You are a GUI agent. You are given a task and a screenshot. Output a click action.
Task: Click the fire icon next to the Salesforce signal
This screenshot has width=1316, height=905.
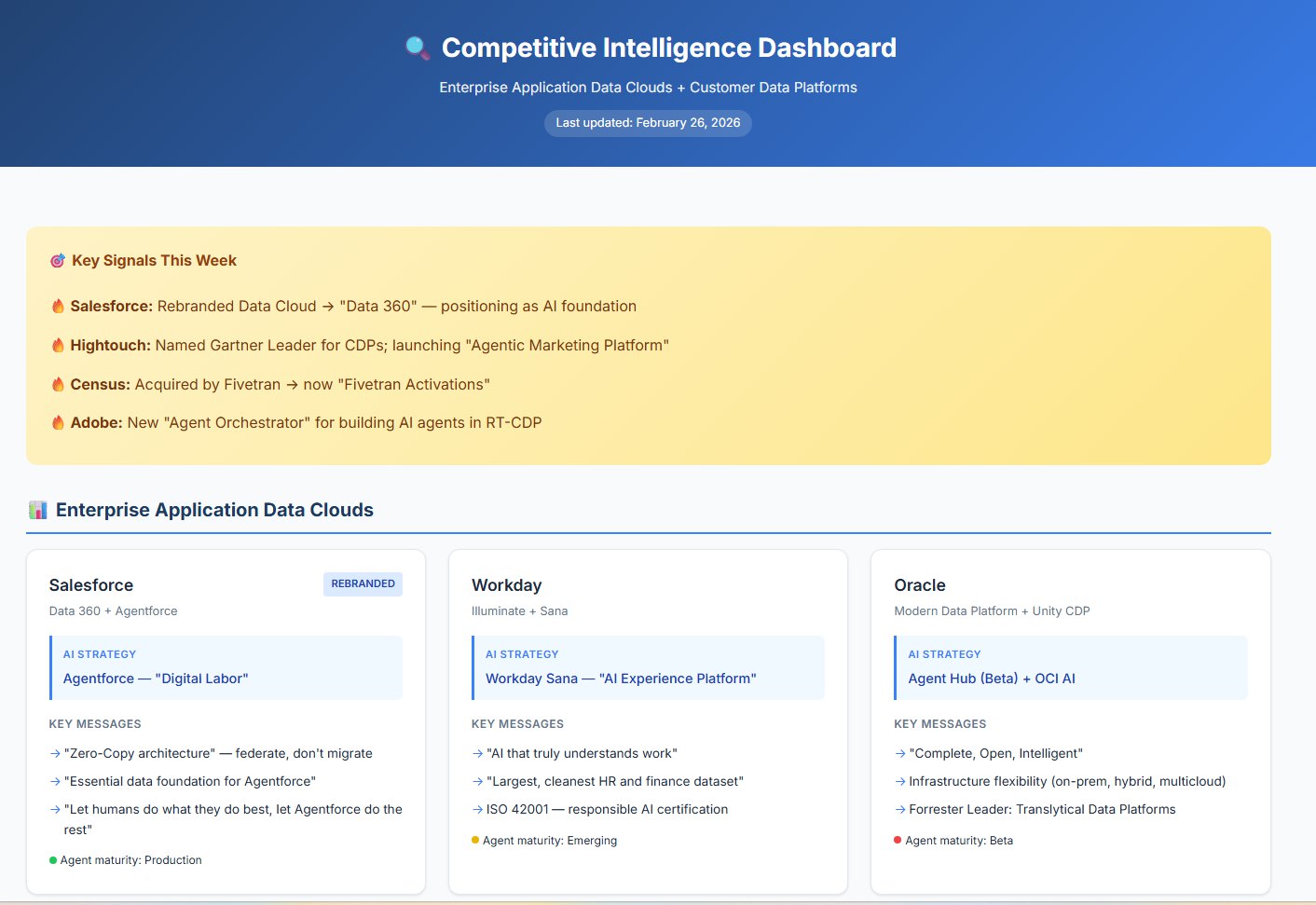click(x=57, y=305)
